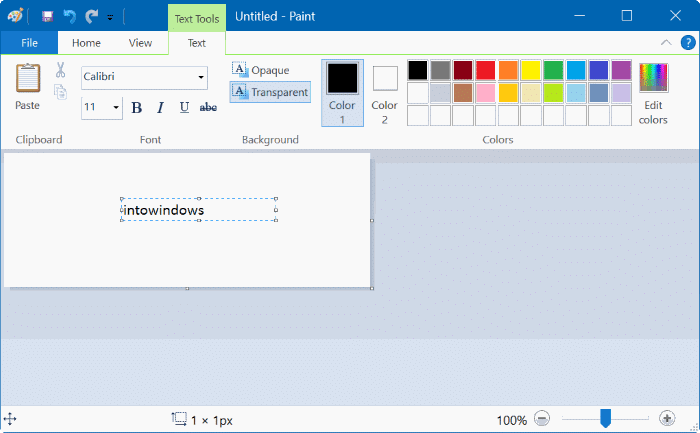The width and height of the screenshot is (700, 433).
Task: Maximize the Paint window
Action: tap(627, 16)
